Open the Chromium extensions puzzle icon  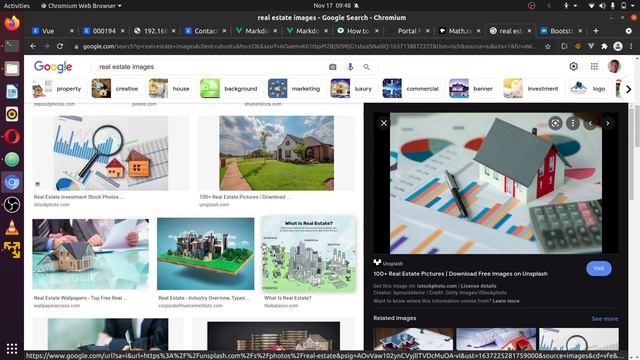(x=604, y=47)
